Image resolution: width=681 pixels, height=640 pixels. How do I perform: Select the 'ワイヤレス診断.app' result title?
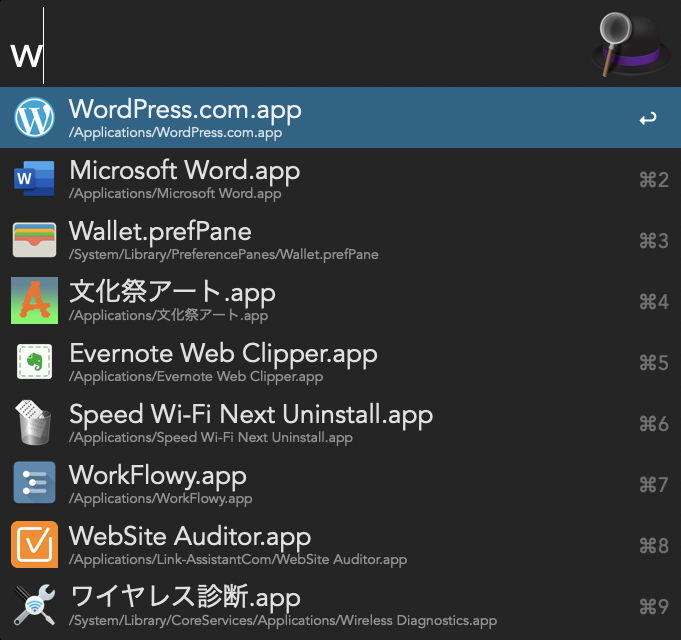point(185,597)
